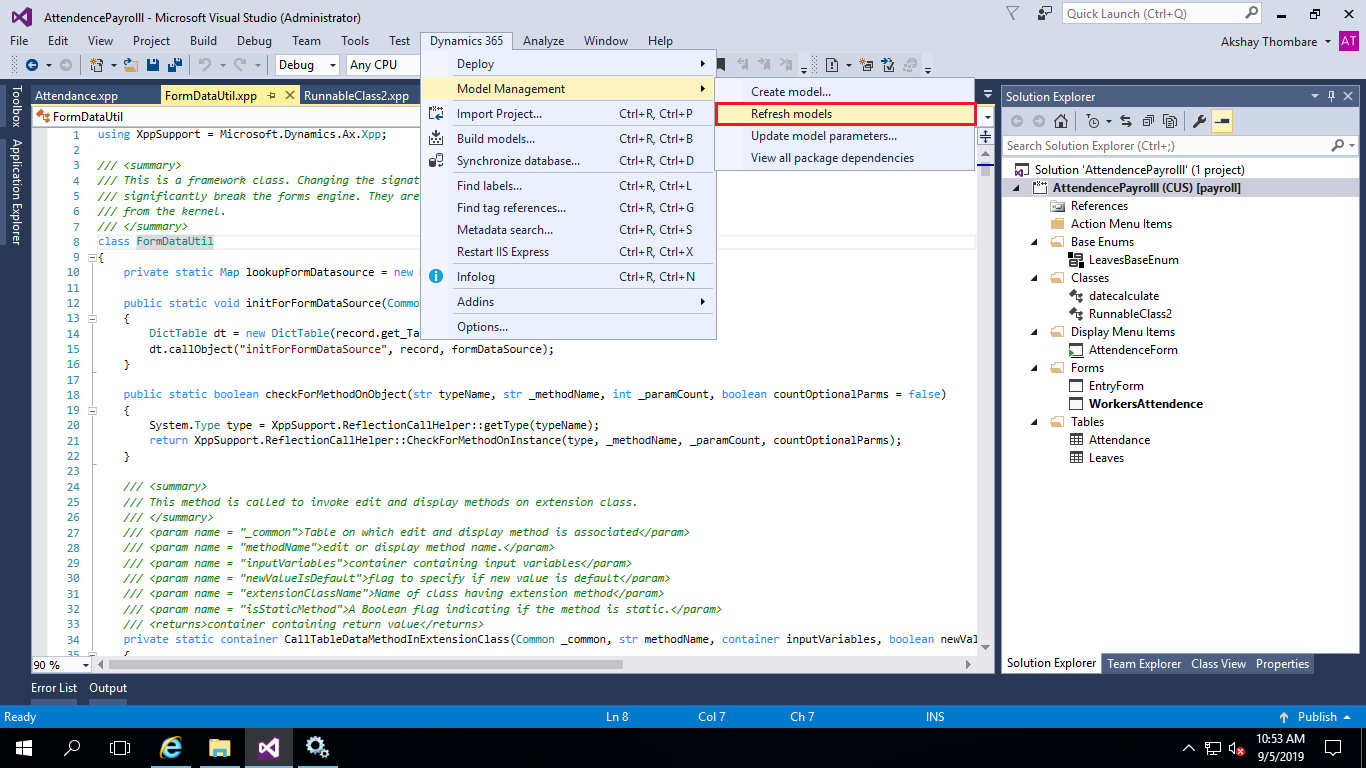Collapse the Classes folder
This screenshot has height=768, width=1366.
pyautogui.click(x=1035, y=278)
